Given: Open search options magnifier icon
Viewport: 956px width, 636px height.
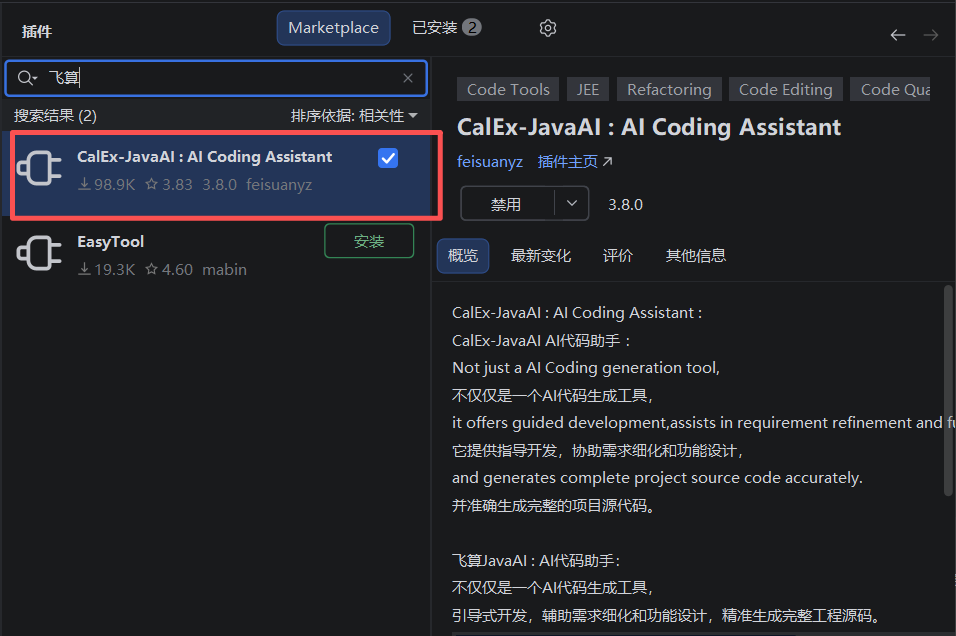Looking at the screenshot, I should point(27,78).
